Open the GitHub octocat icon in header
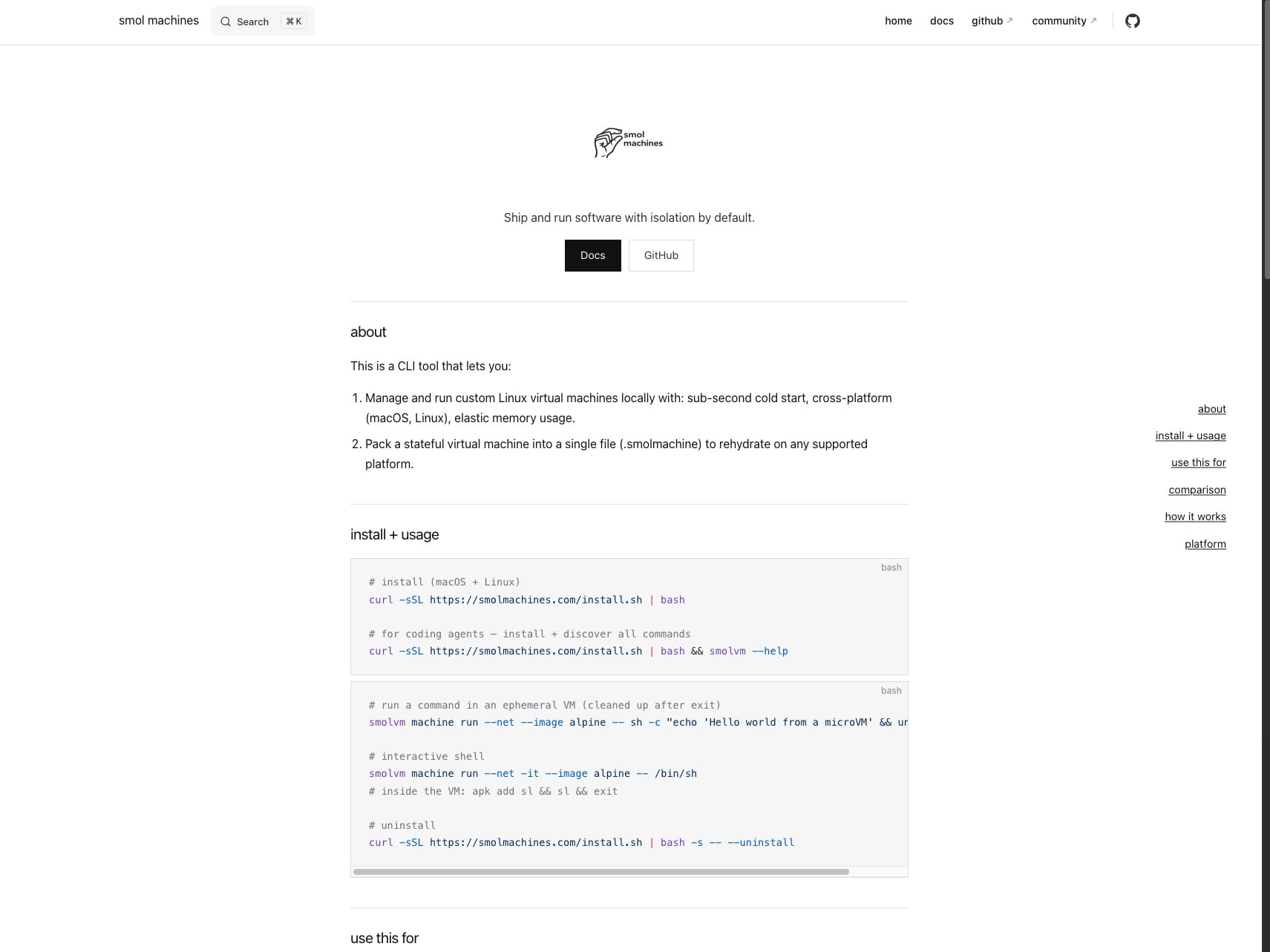1270x952 pixels. pyautogui.click(x=1132, y=21)
